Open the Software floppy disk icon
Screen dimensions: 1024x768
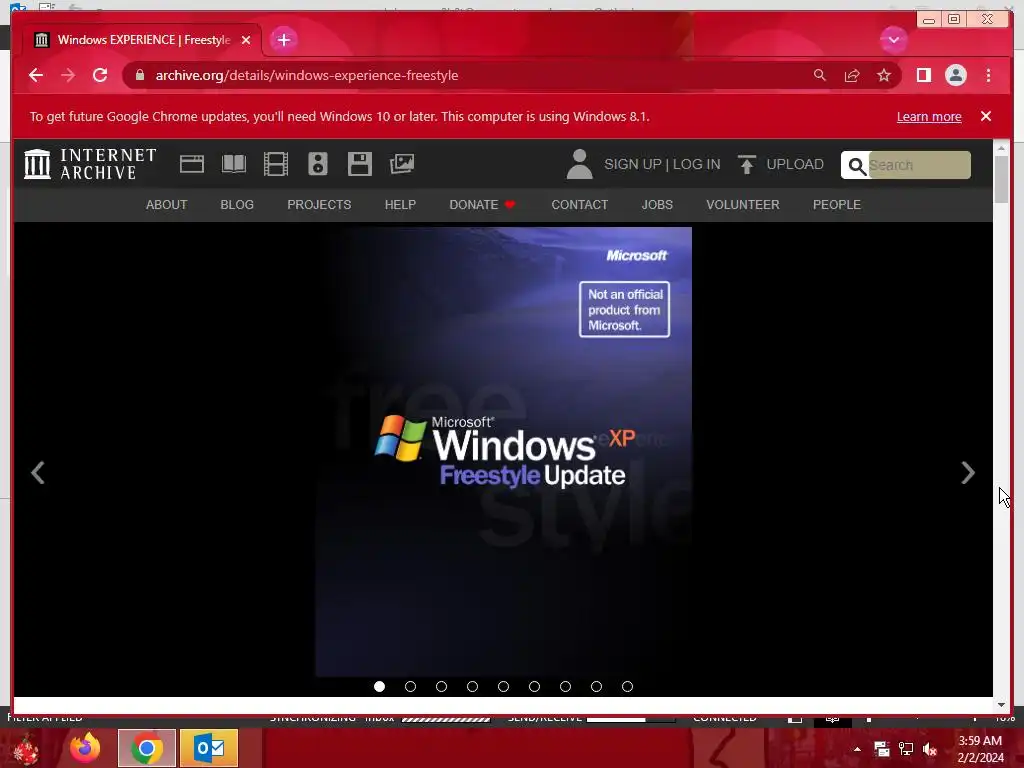tap(360, 164)
